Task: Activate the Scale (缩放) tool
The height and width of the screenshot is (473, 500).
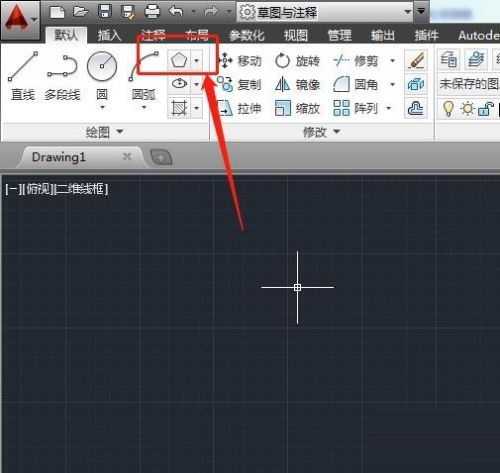Action: point(297,109)
